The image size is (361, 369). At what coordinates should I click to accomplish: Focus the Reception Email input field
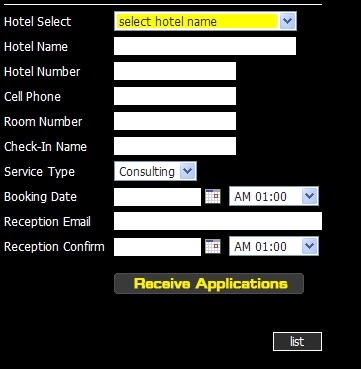tap(218, 221)
